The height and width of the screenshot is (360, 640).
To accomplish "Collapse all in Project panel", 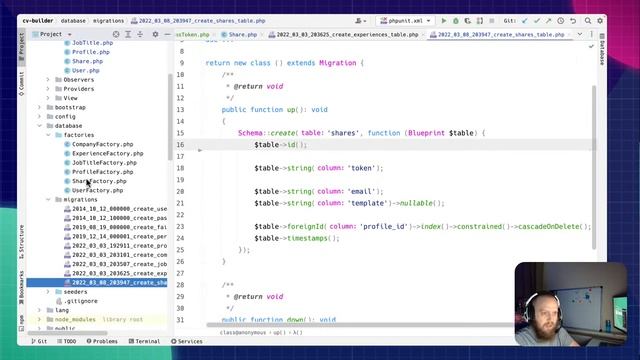I will [x=140, y=34].
